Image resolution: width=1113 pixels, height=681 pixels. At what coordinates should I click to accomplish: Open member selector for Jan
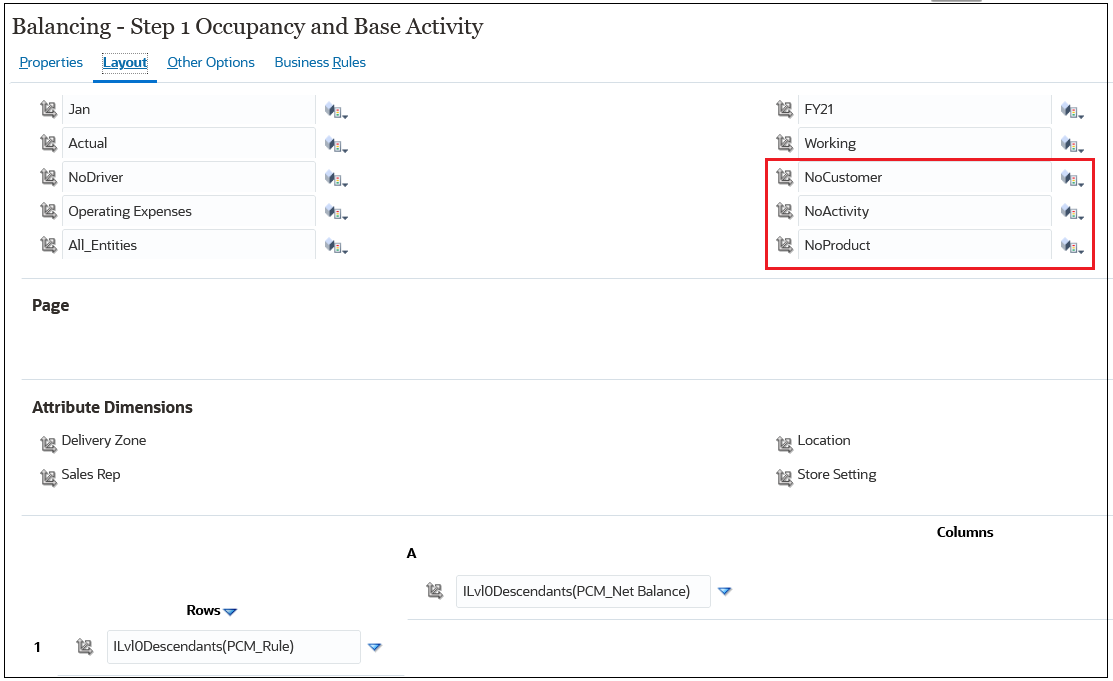click(x=336, y=110)
